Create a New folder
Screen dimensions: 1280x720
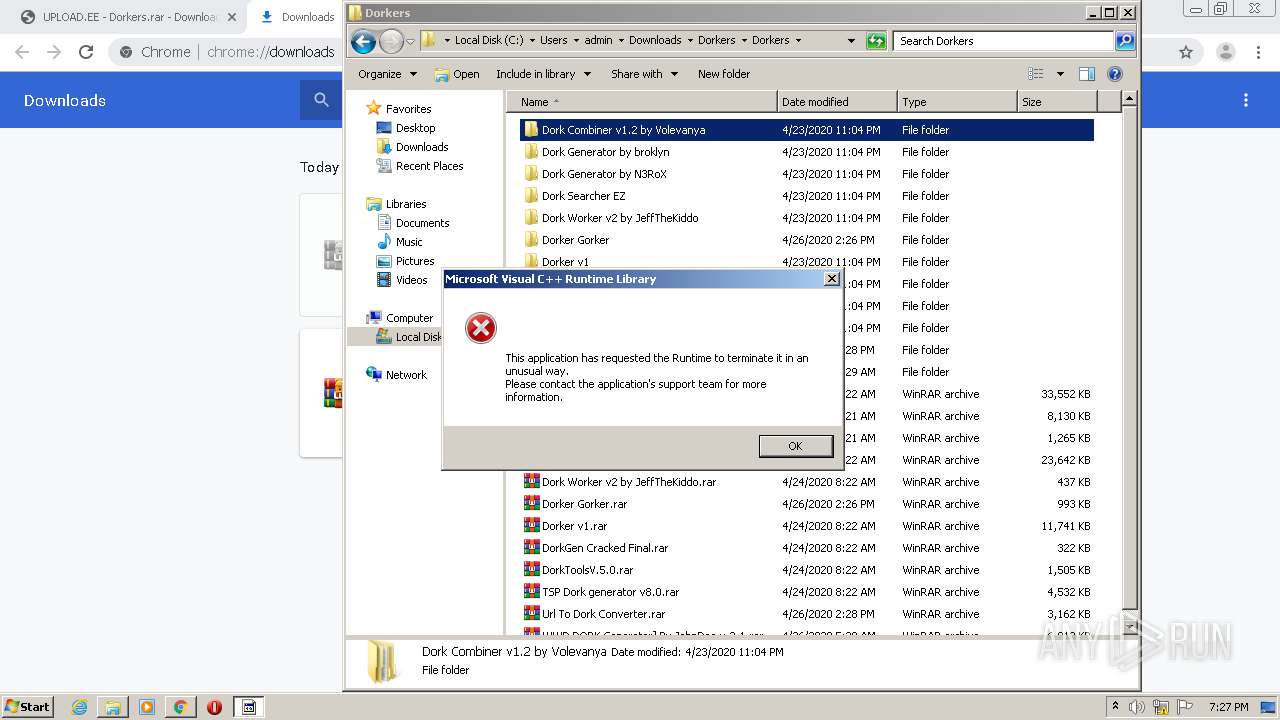click(724, 74)
